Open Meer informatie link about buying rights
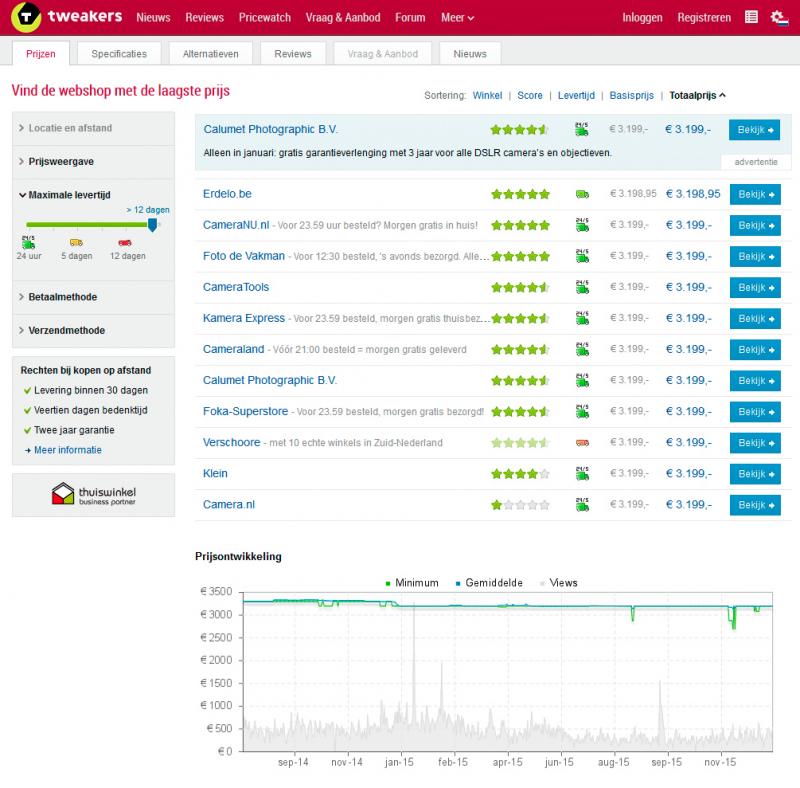800x788 pixels. tap(67, 450)
